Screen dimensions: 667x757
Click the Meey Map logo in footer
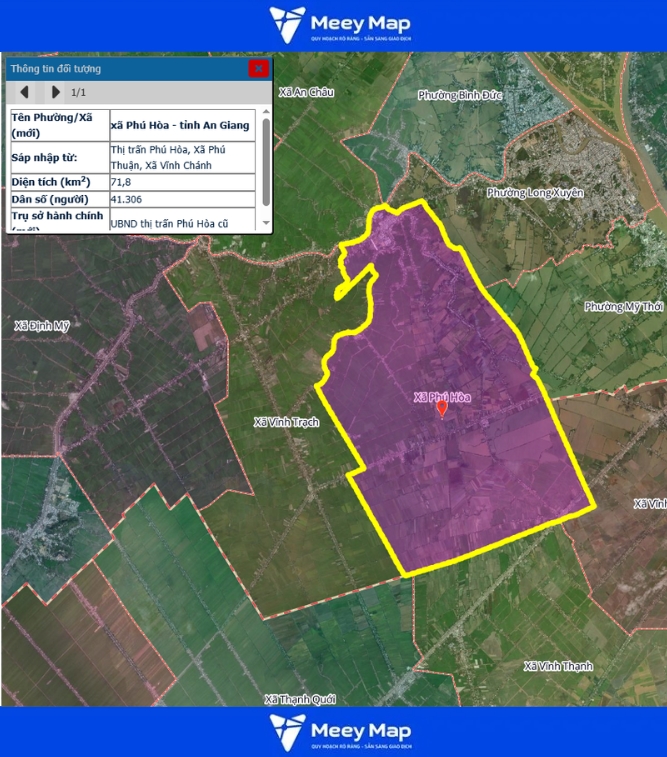339,731
